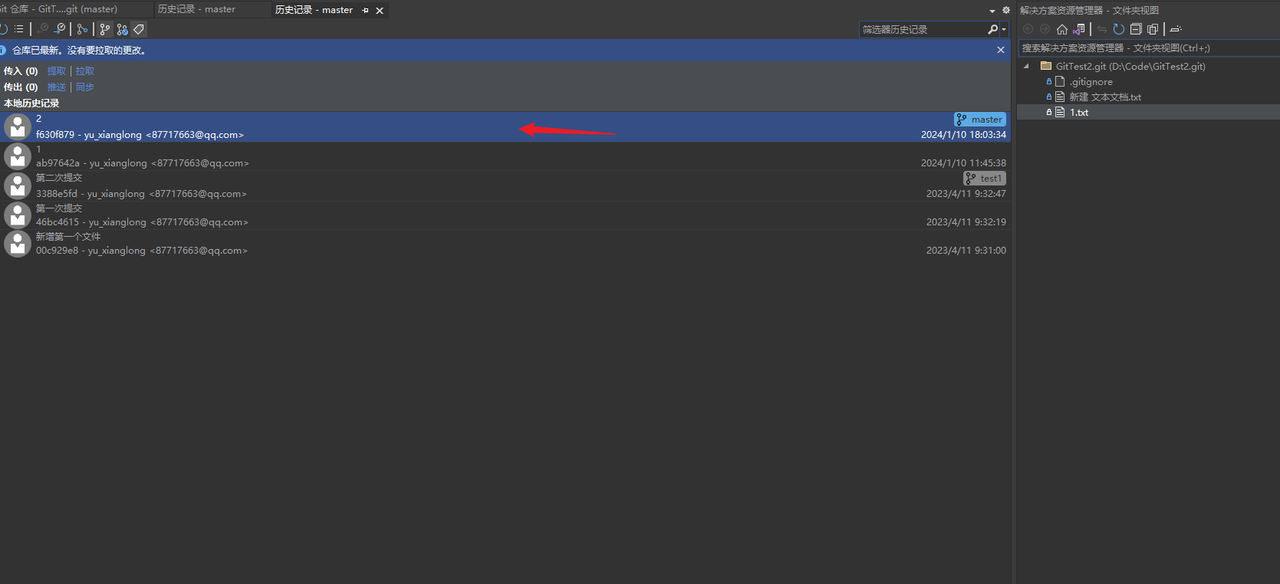This screenshot has height=584, width=1280.
Task: Click the 推送 (push) link under outgoing
Action: (x=57, y=87)
